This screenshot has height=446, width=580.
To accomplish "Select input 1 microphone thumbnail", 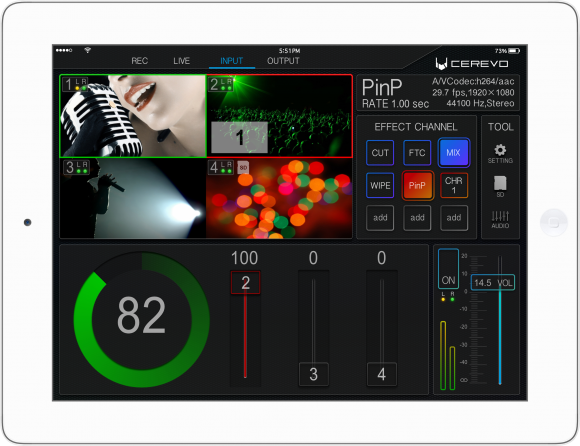I will click(133, 116).
